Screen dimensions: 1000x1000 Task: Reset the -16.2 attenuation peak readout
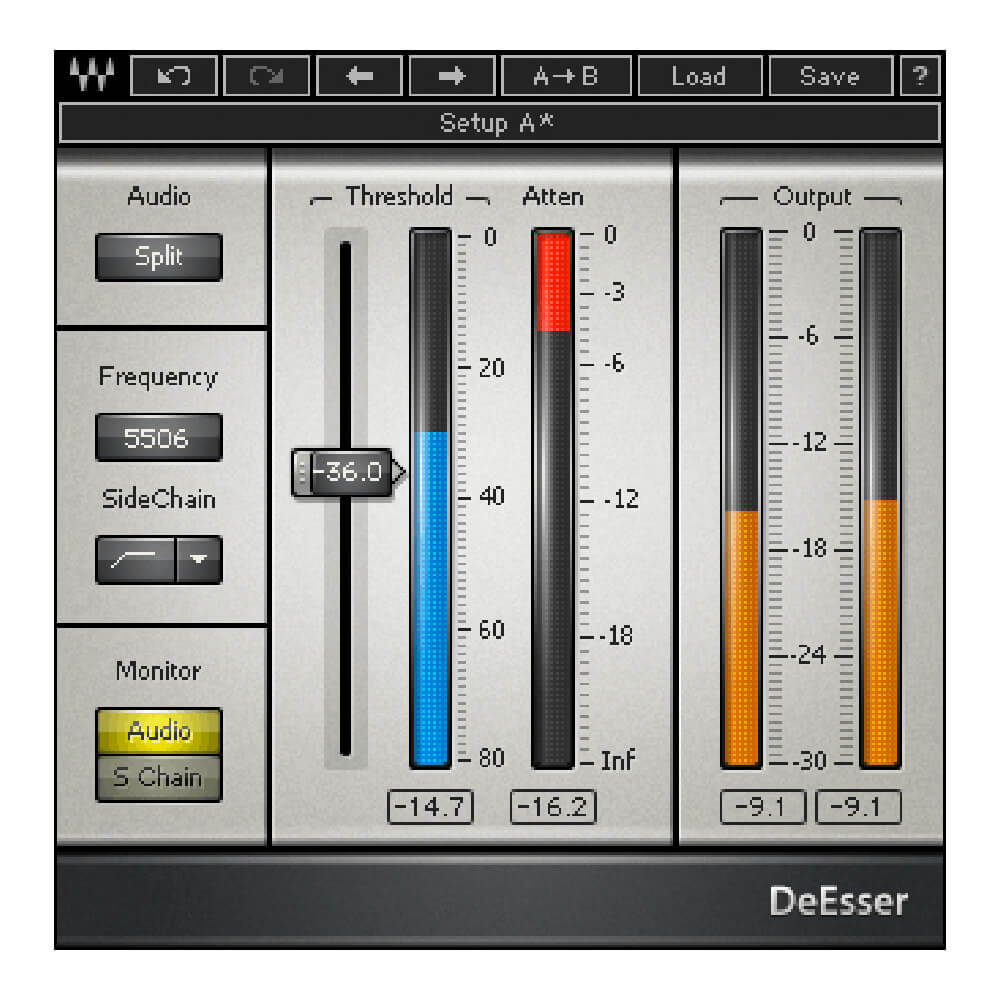pyautogui.click(x=553, y=807)
